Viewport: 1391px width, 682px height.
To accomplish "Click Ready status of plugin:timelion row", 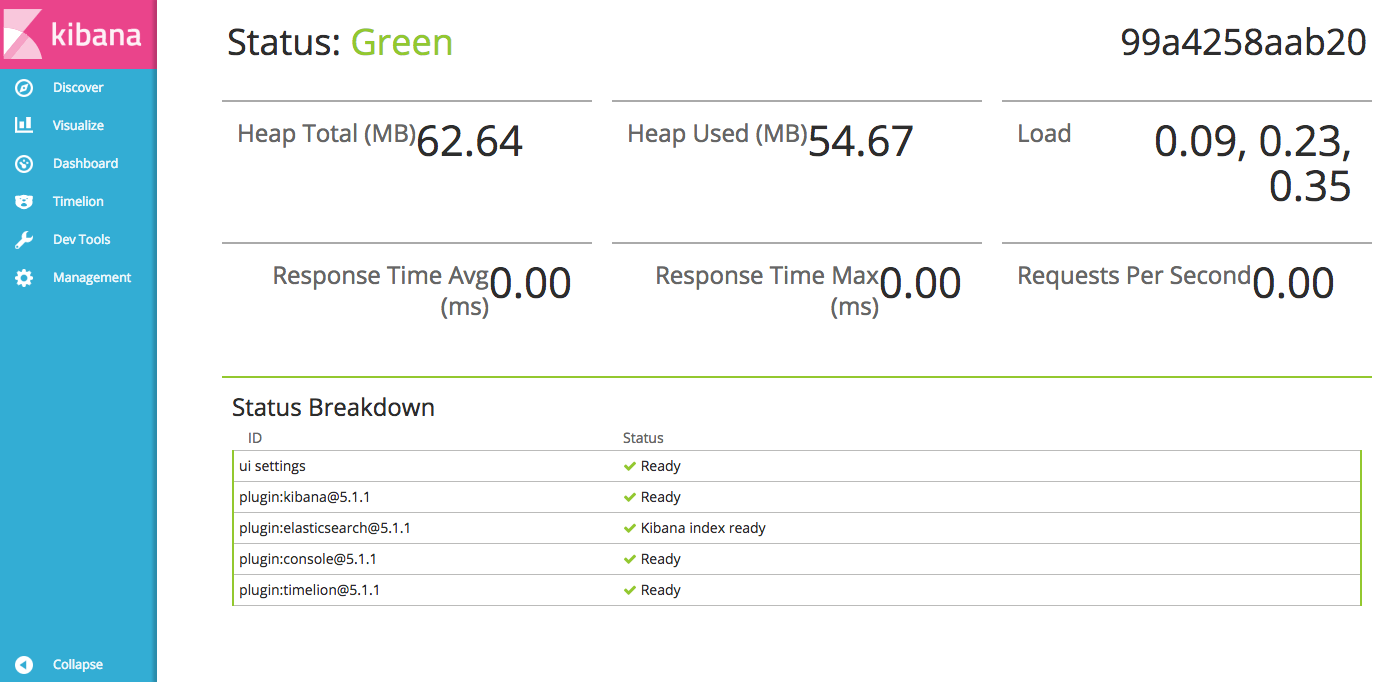I will [x=661, y=590].
